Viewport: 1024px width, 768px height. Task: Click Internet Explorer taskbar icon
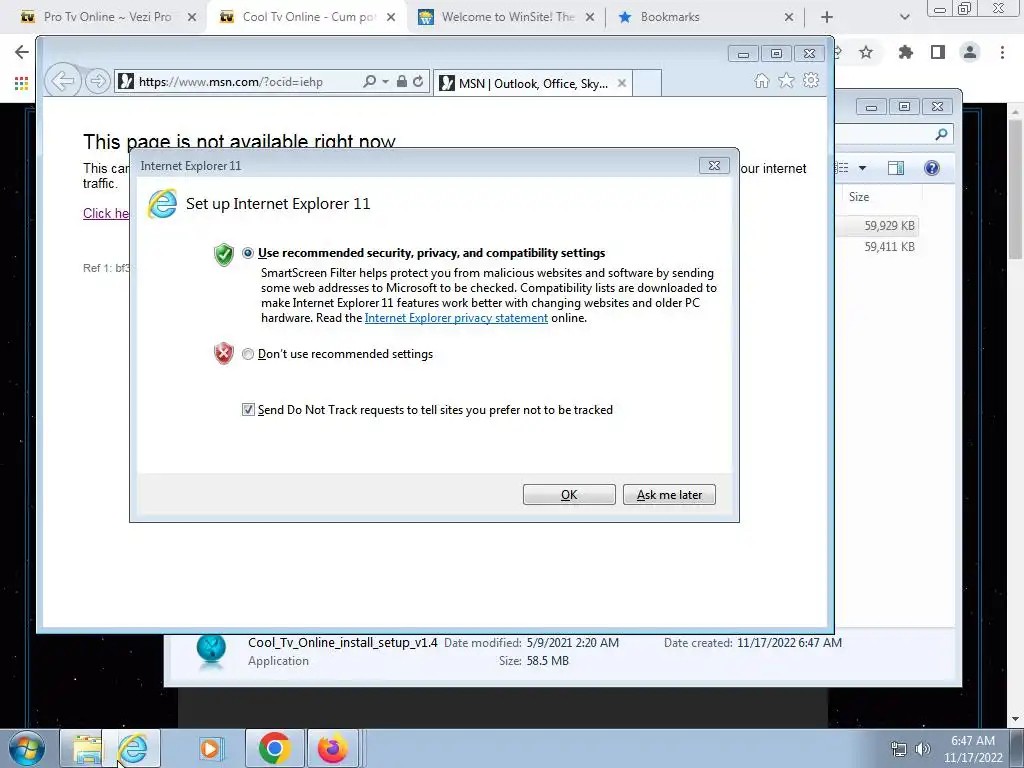pos(133,748)
